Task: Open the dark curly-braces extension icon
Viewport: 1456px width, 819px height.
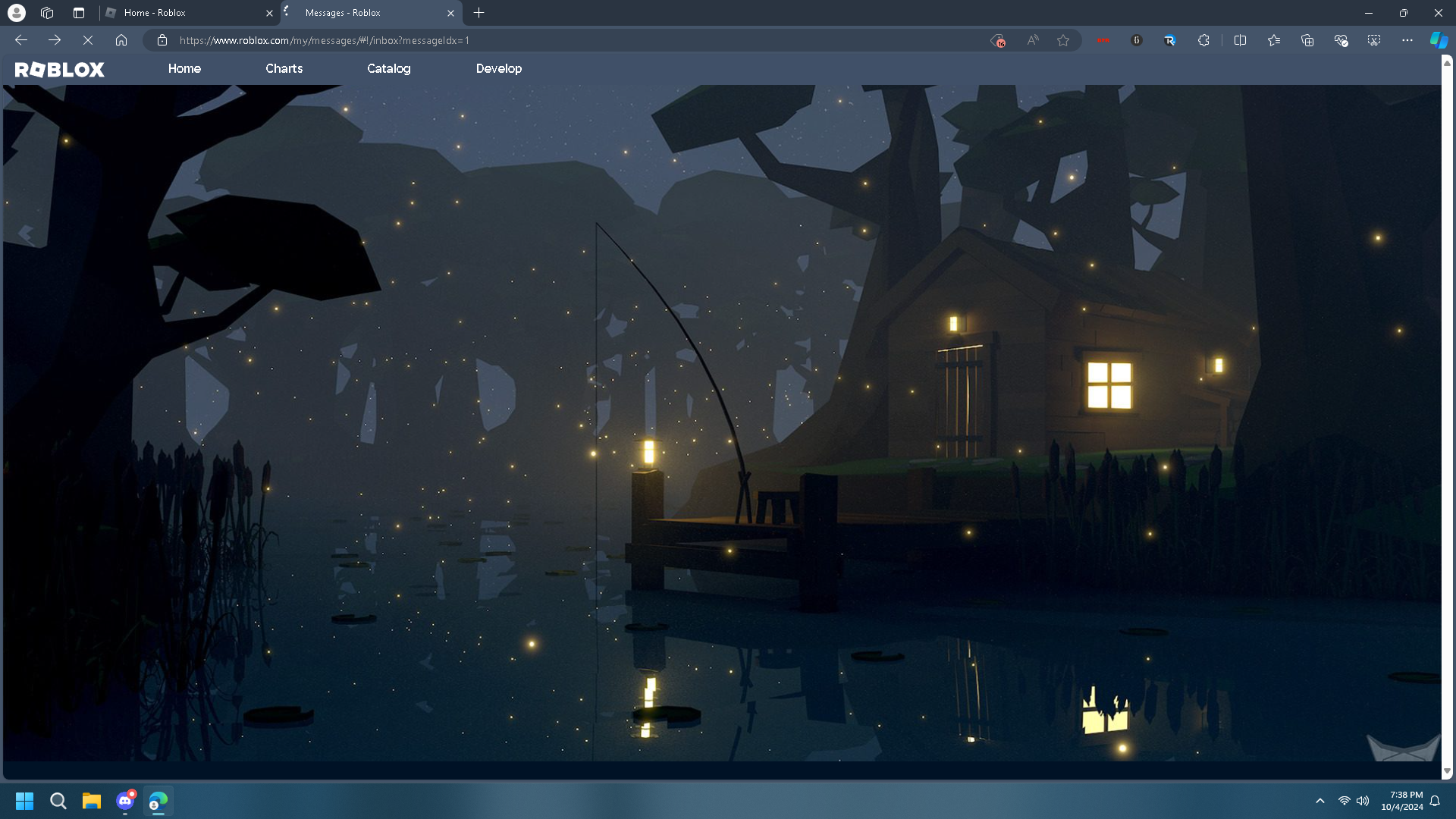Action: point(1137,40)
